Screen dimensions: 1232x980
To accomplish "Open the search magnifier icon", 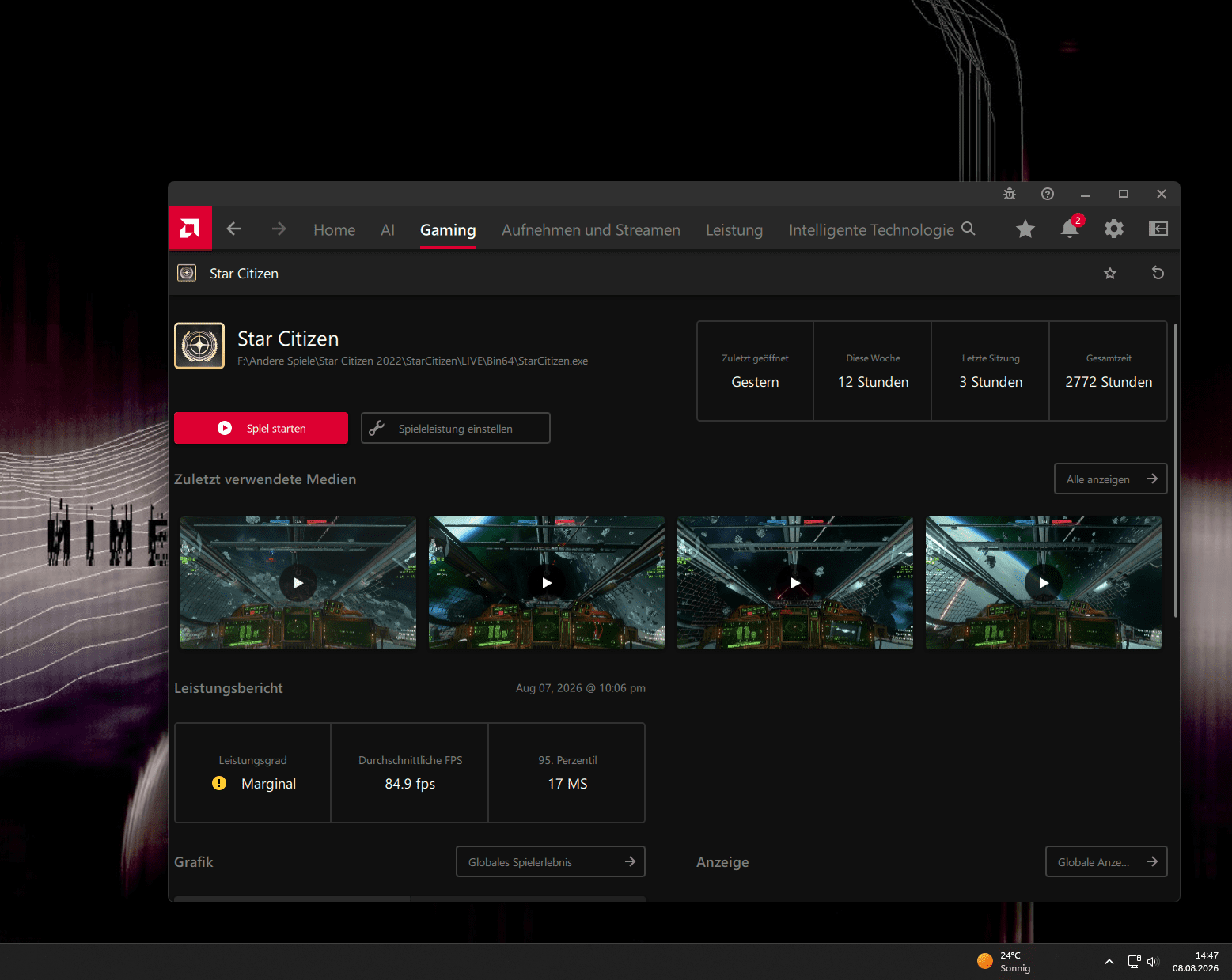I will click(x=968, y=229).
